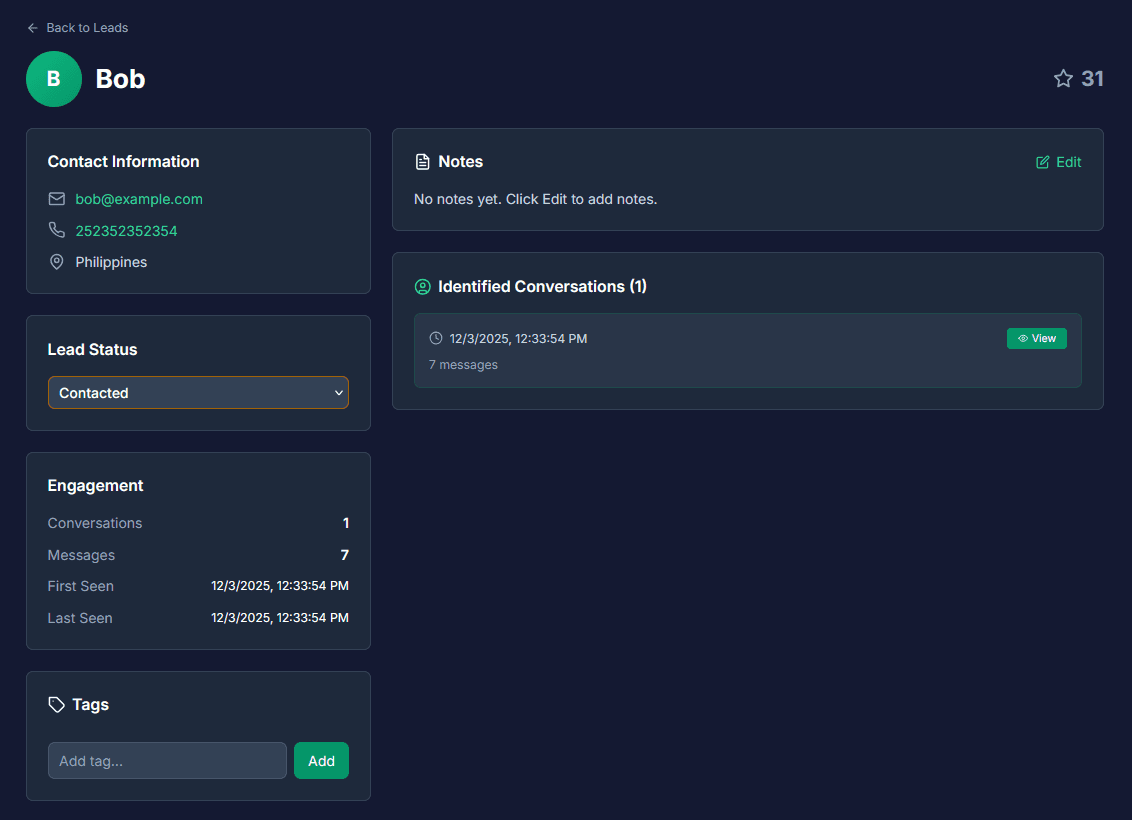Click the email envelope icon in Contact Information
This screenshot has height=820, width=1132.
pyautogui.click(x=56, y=198)
